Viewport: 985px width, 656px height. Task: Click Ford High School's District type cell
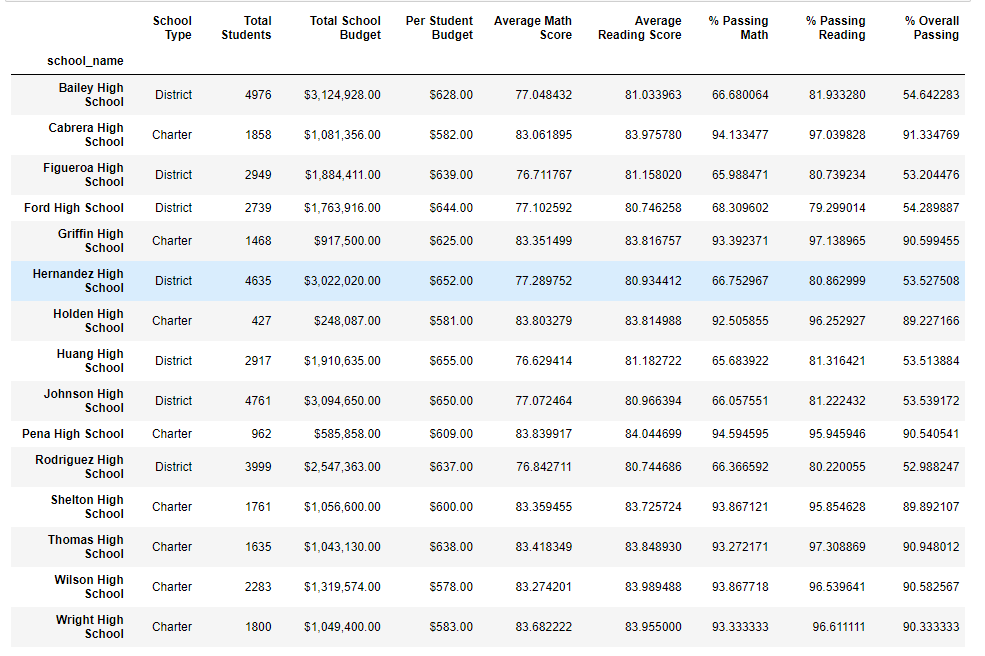pos(173,208)
